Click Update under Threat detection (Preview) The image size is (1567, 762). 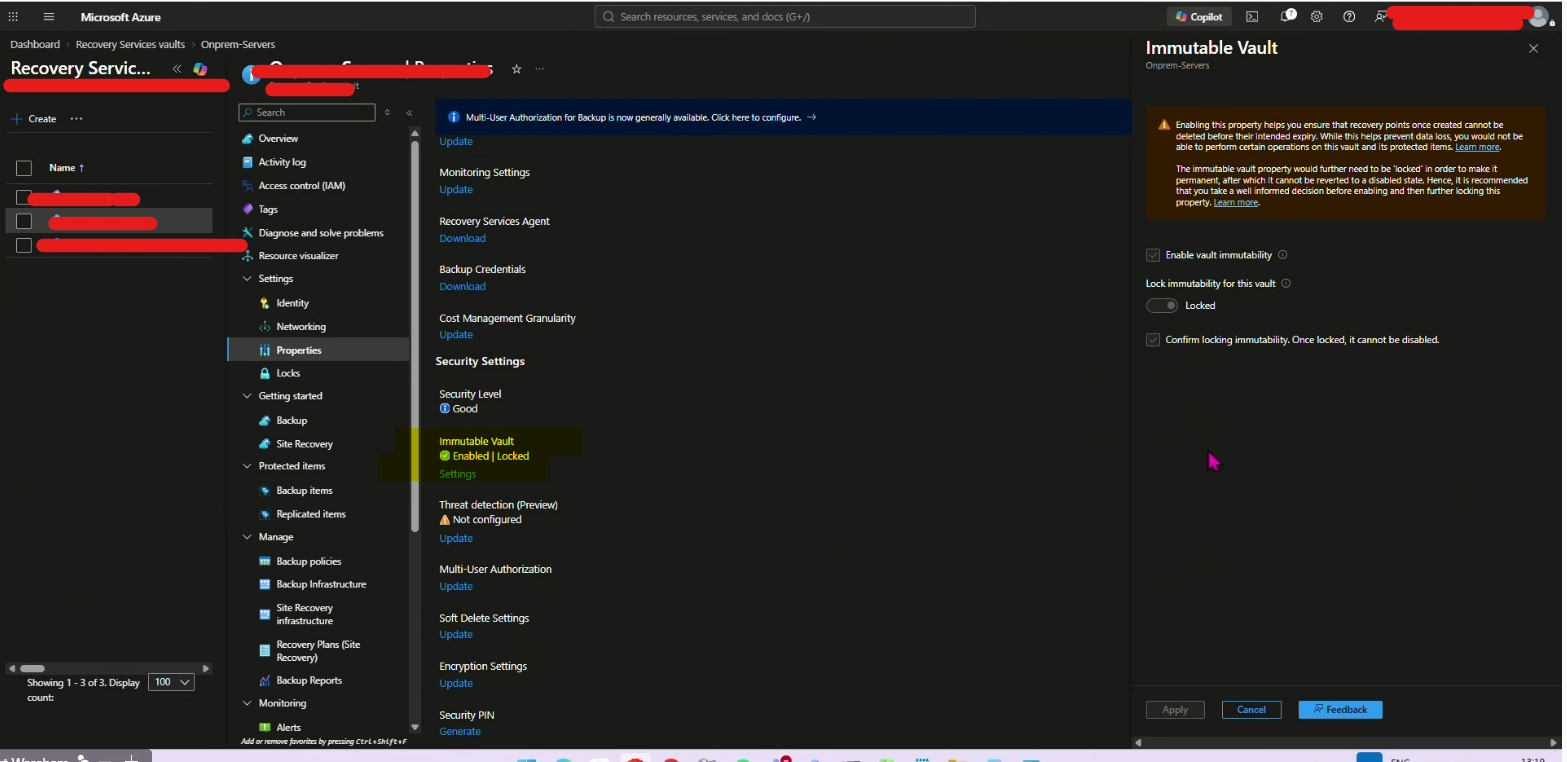pos(456,538)
